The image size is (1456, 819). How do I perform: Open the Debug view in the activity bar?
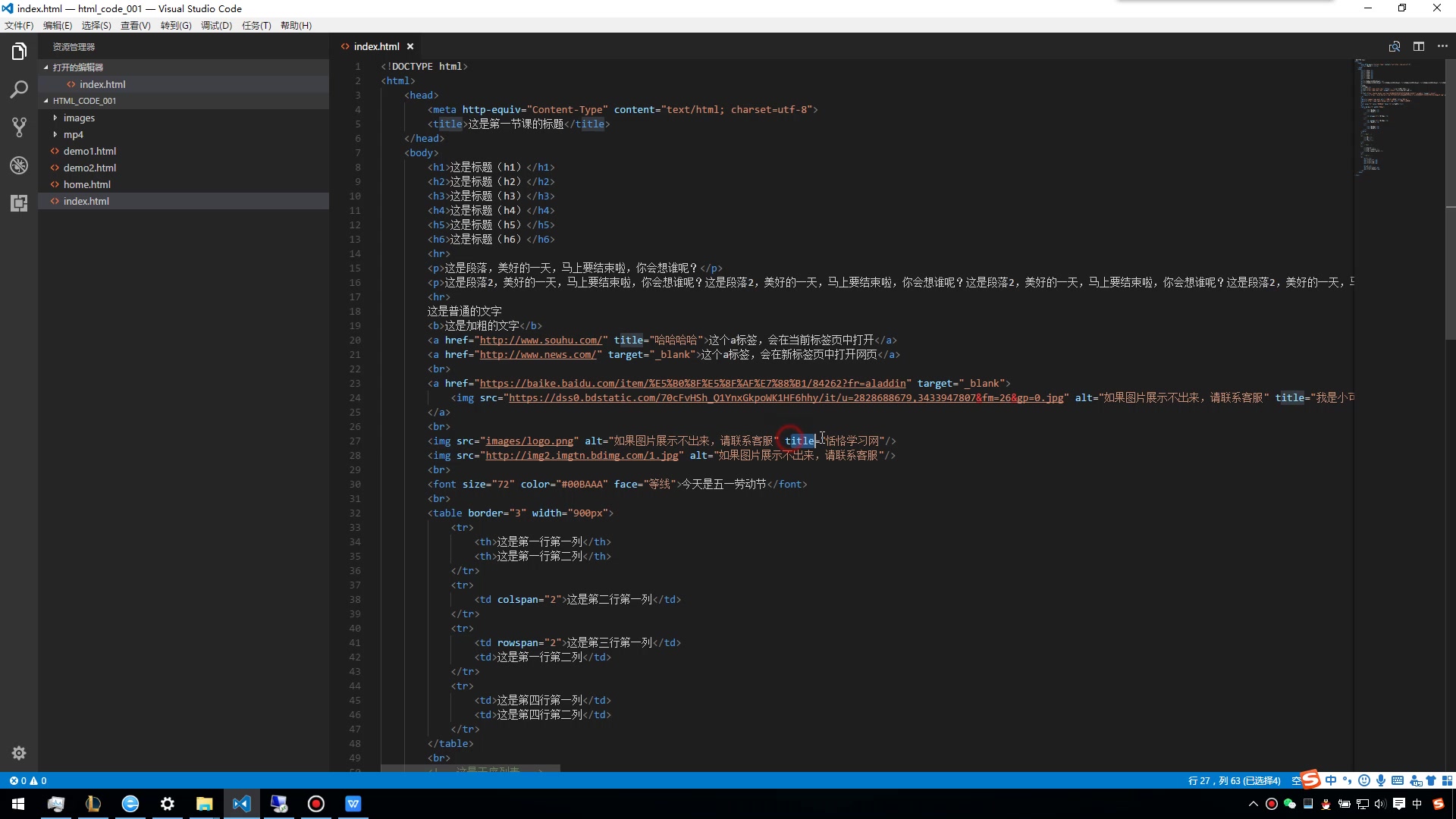coord(18,165)
